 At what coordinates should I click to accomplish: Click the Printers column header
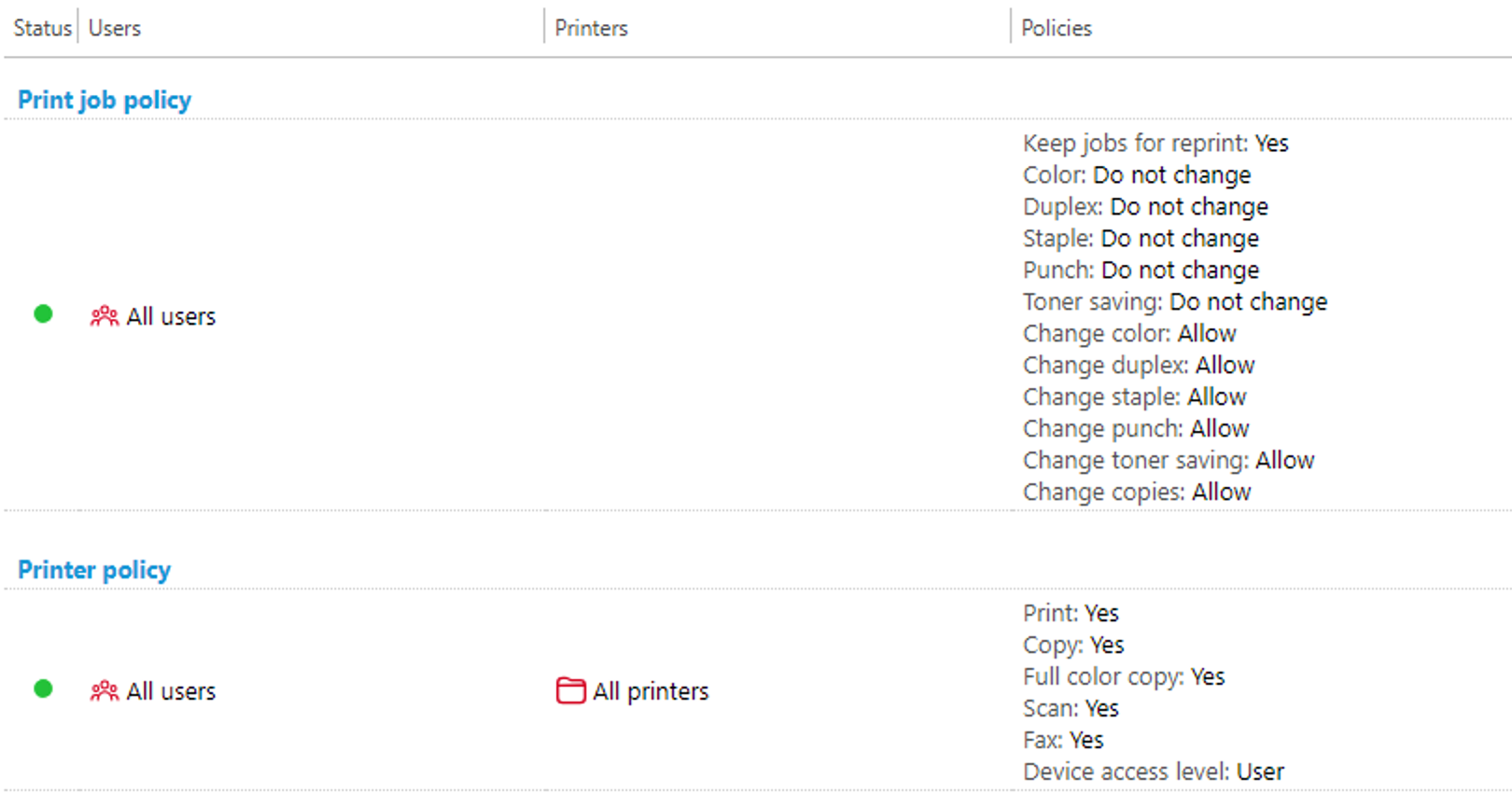click(591, 28)
